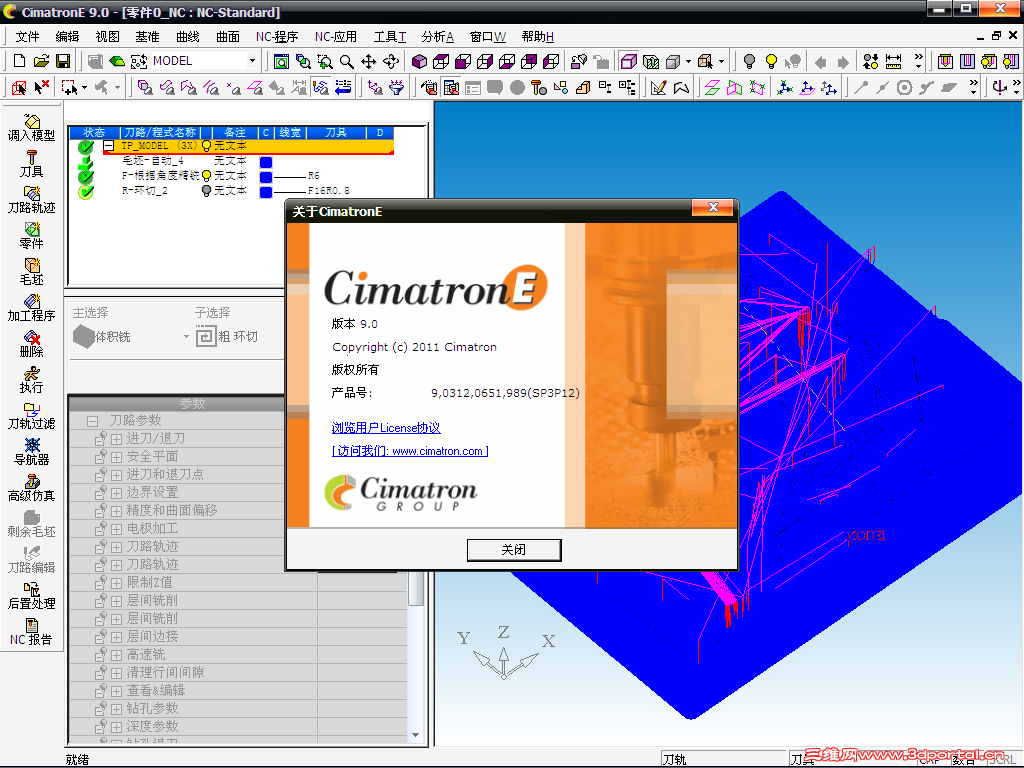
Task: Open the 曲面 menu
Action: 228,37
